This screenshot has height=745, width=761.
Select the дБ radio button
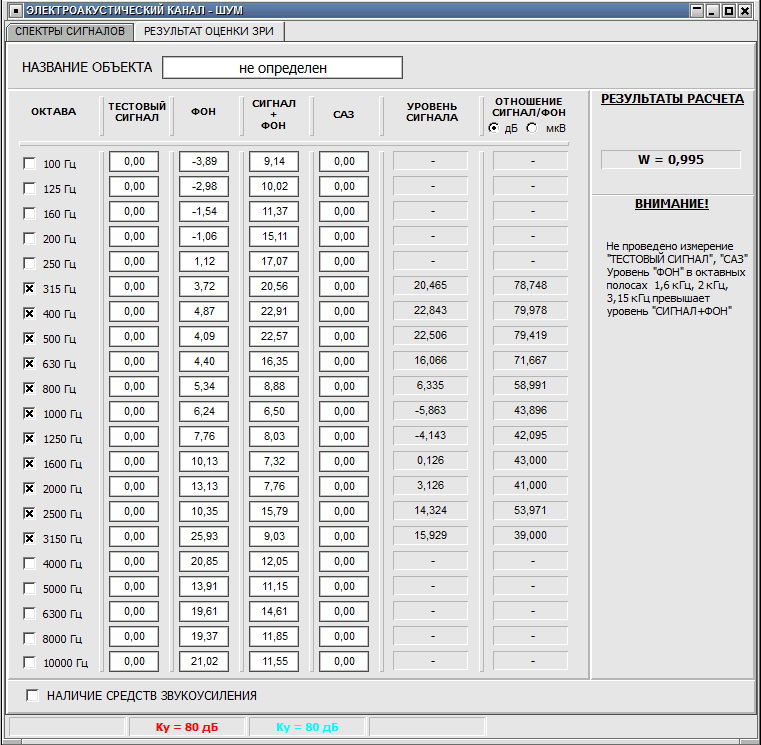pyautogui.click(x=494, y=128)
